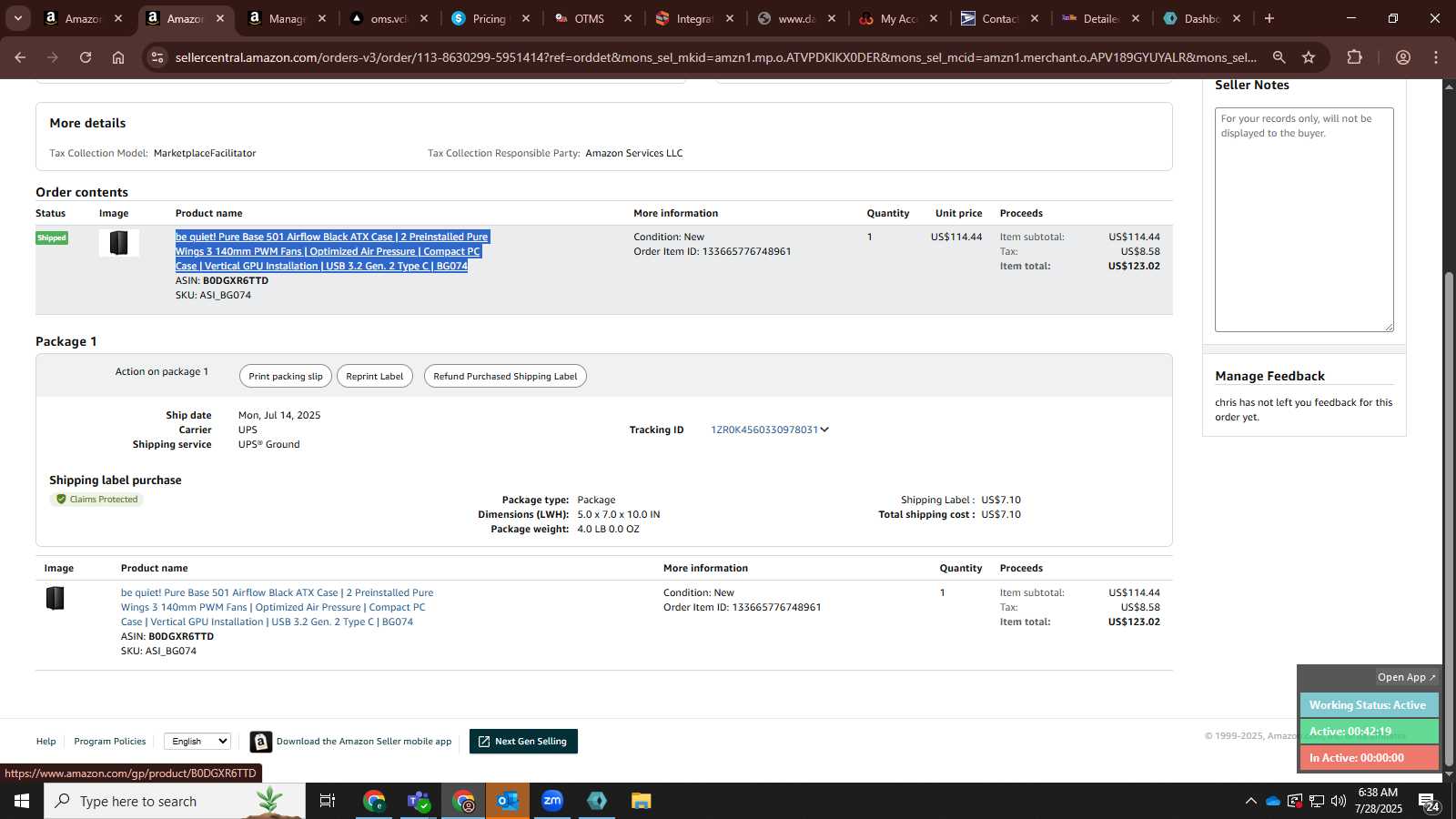Click the OneDrive cloud tray icon
The image size is (1456, 819).
coord(1273,801)
